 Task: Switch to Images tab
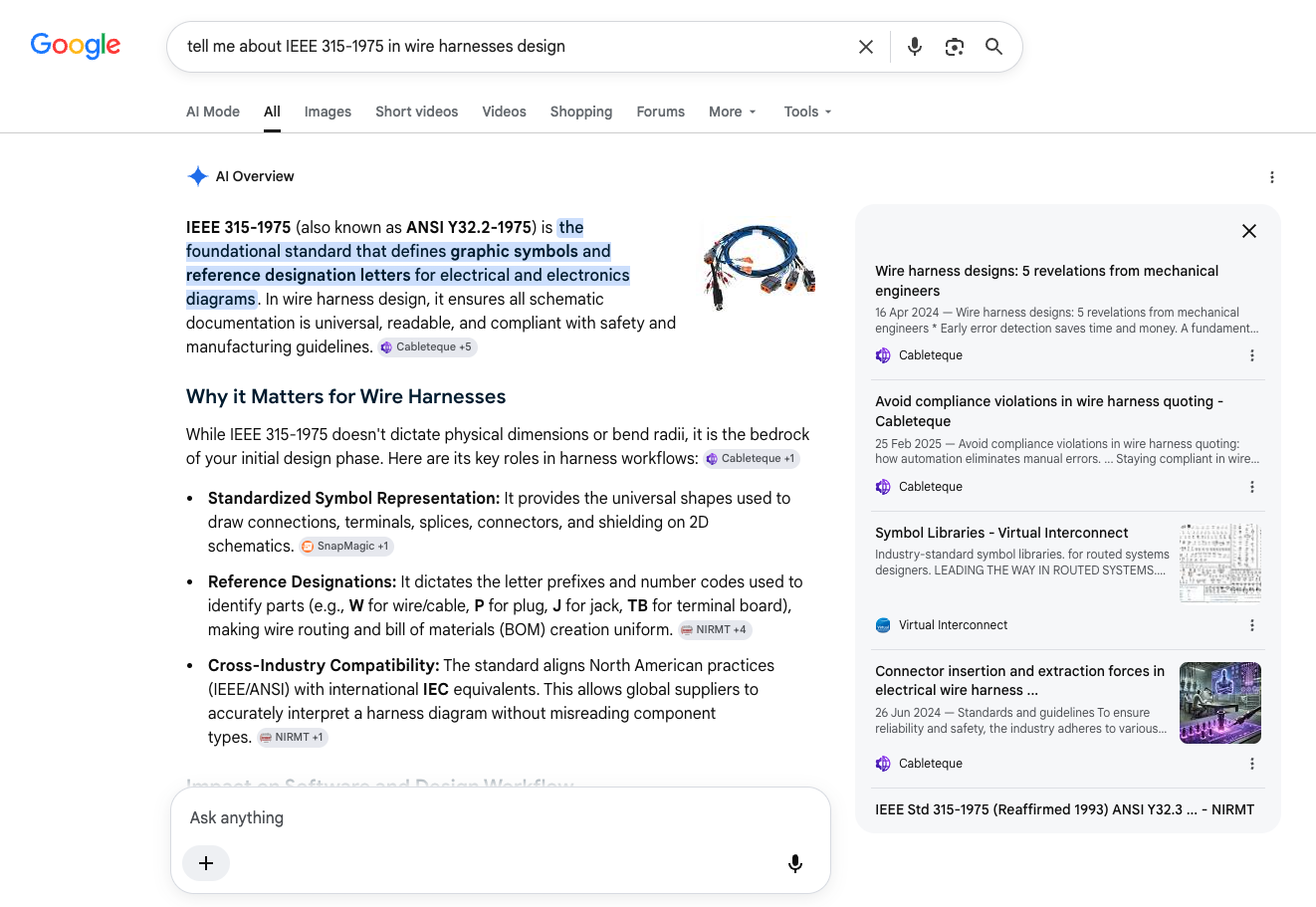pyautogui.click(x=328, y=112)
